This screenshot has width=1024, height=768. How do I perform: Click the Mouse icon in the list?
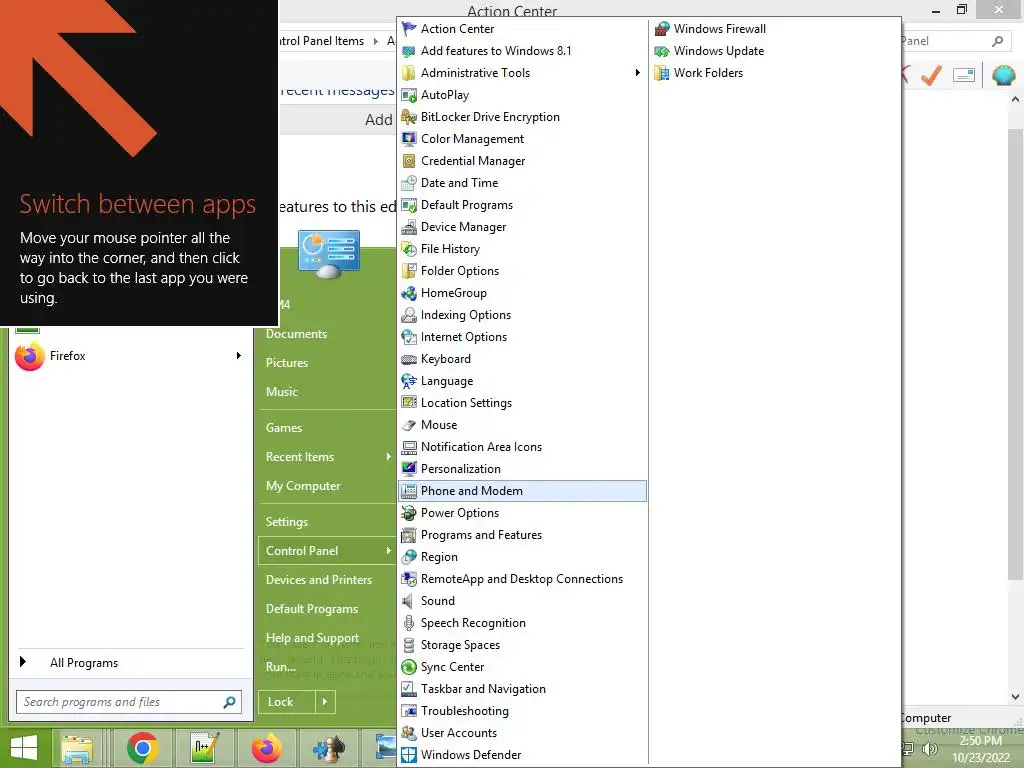click(x=409, y=425)
